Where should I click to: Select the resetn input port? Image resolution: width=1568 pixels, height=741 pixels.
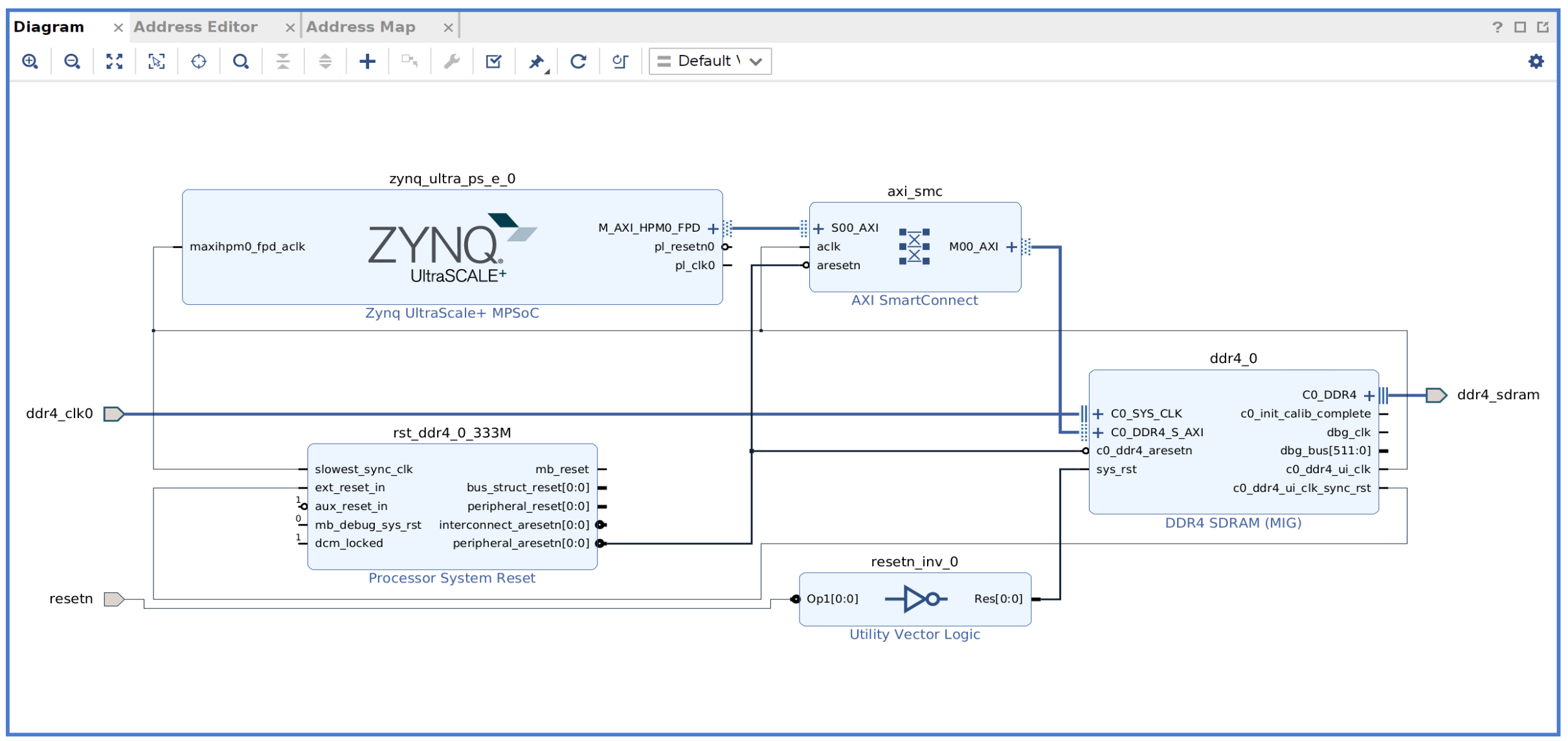click(114, 599)
